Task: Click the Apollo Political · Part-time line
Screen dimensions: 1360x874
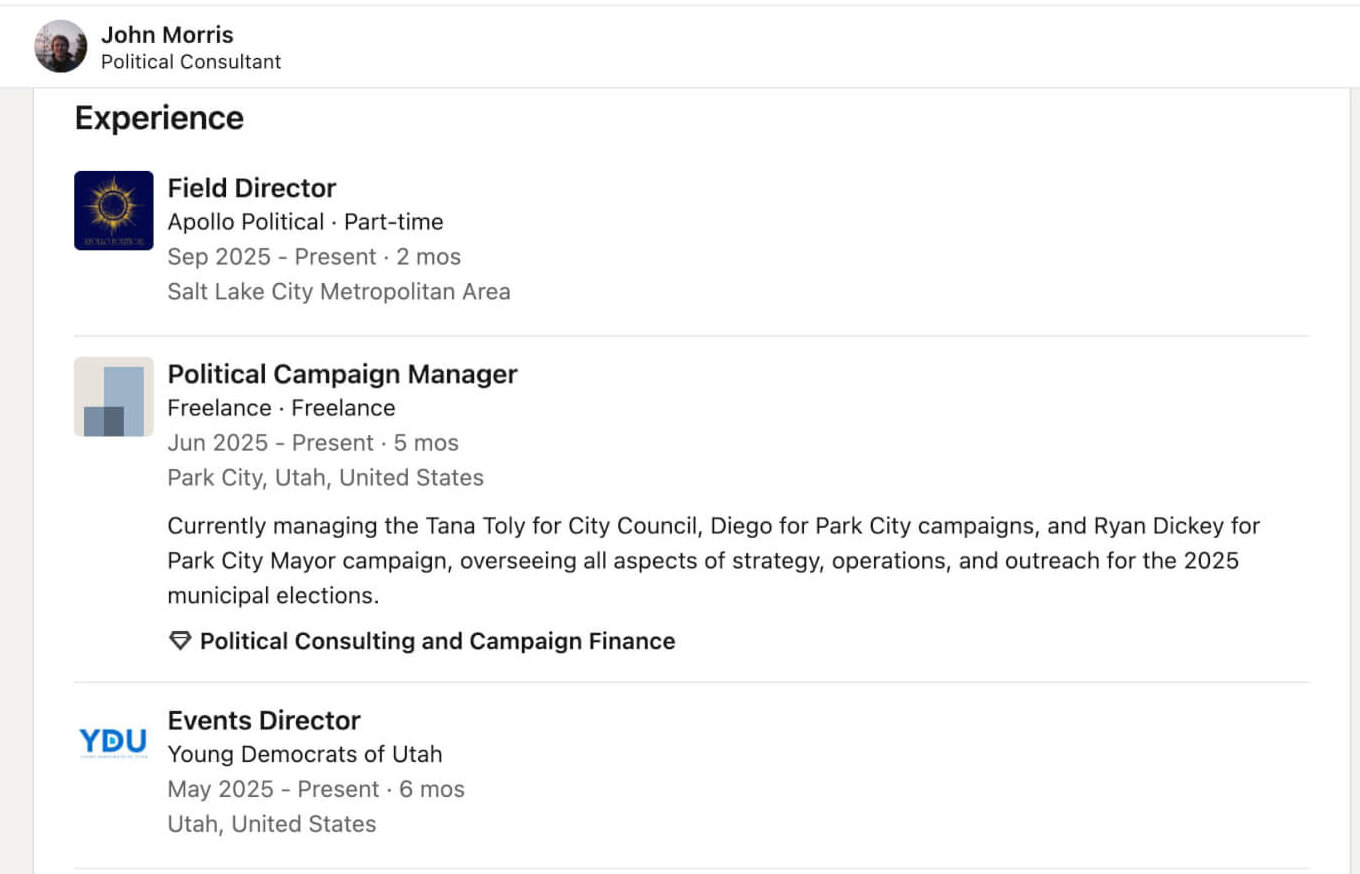Action: click(x=305, y=222)
